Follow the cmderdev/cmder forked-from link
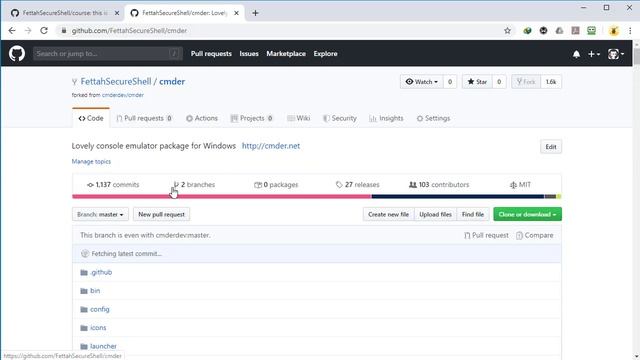The height and width of the screenshot is (360, 640). coord(123,95)
